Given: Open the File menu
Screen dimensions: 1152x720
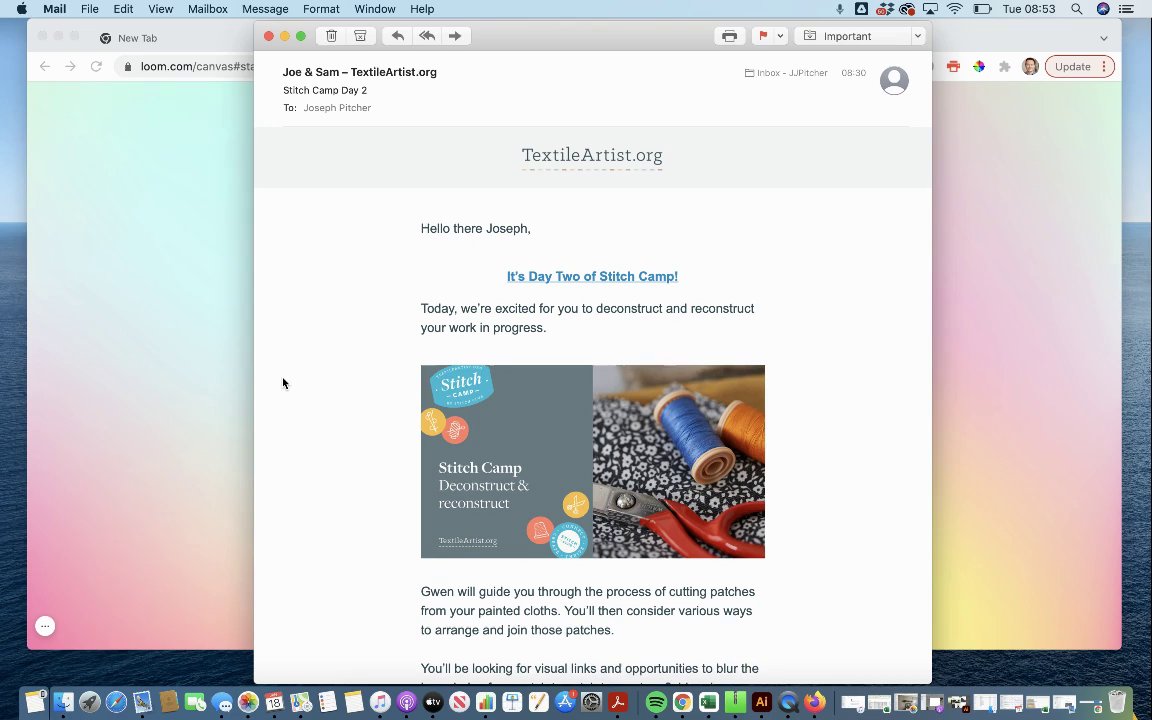Looking at the screenshot, I should coord(90,9).
